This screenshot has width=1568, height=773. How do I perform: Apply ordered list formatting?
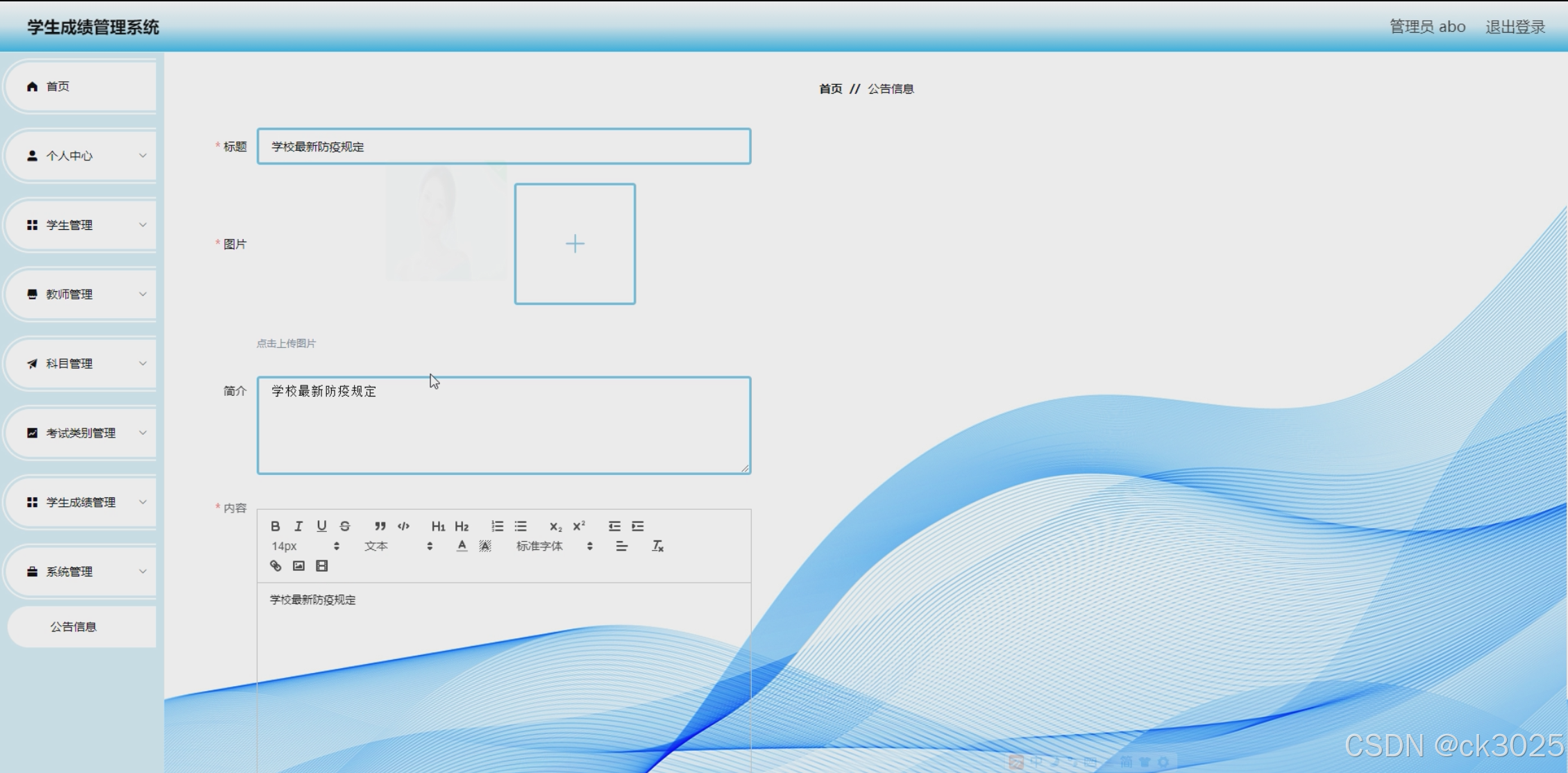(x=497, y=526)
